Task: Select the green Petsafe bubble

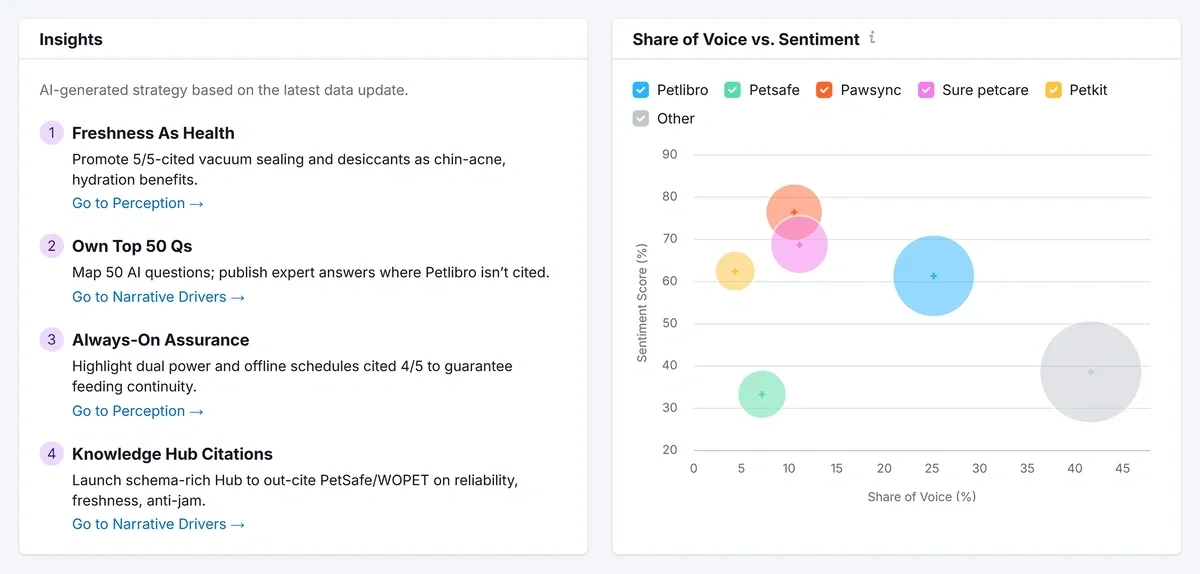Action: click(x=762, y=394)
